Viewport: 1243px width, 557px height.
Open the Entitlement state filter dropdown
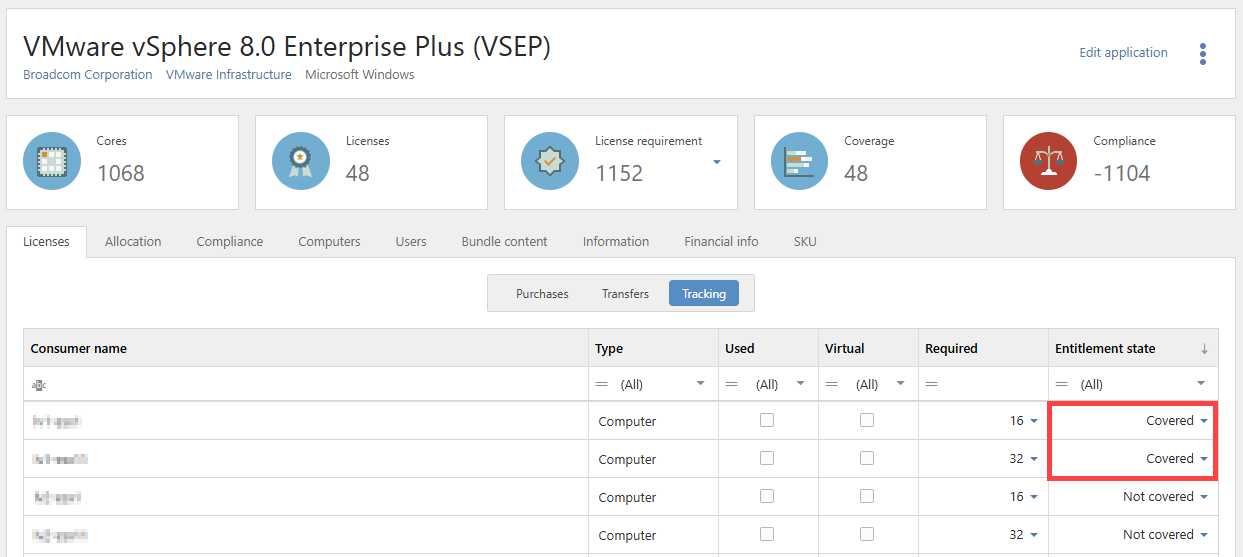point(1201,384)
